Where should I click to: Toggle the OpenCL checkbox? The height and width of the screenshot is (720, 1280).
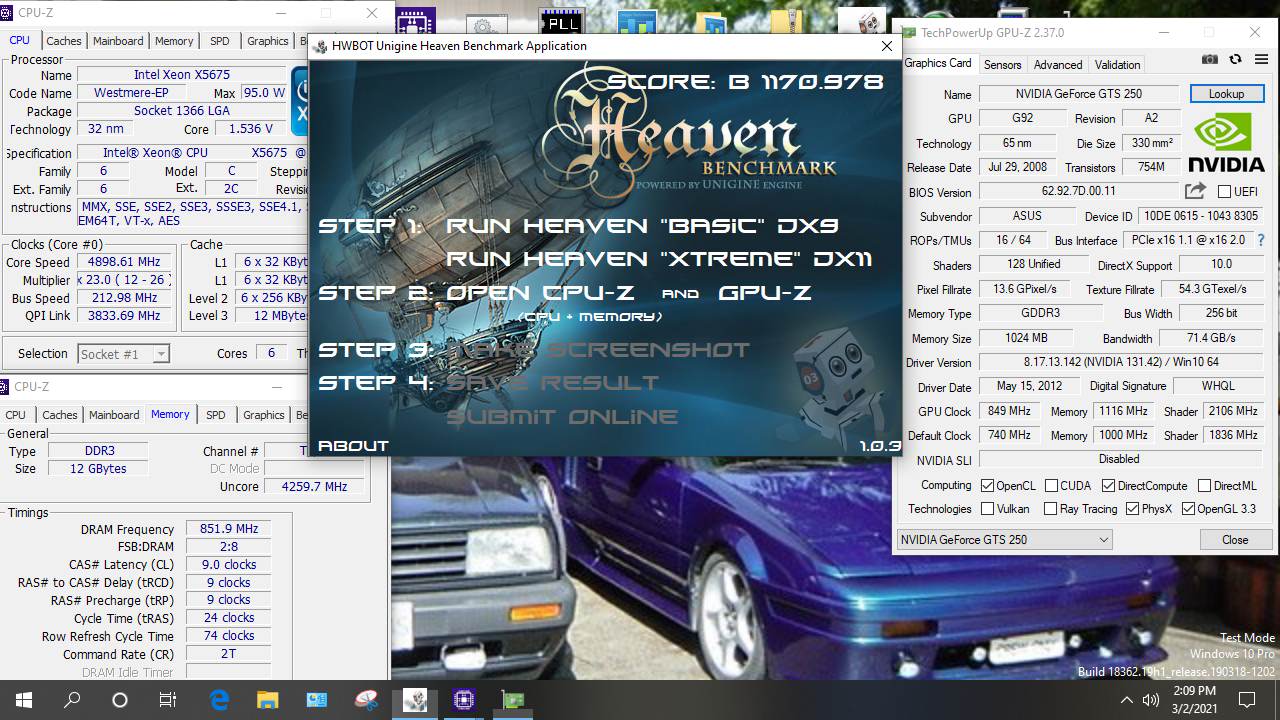coord(987,486)
